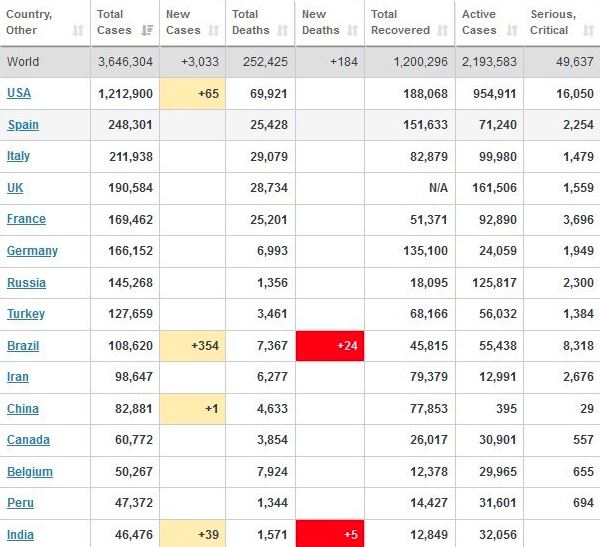Open the Russia country link
Image resolution: width=600 pixels, height=547 pixels.
pos(26,283)
